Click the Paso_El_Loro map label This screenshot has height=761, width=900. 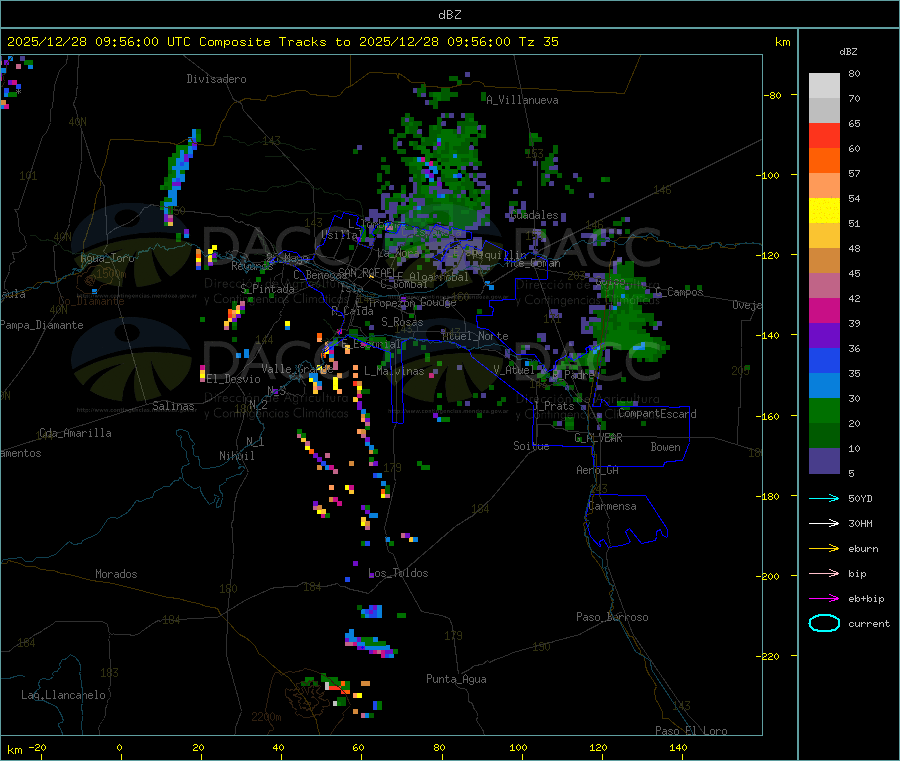[x=692, y=731]
